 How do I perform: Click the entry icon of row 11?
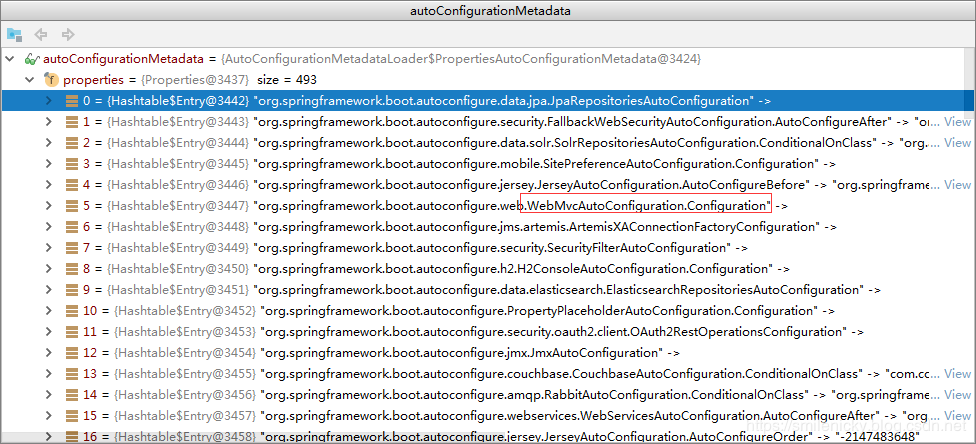click(x=72, y=332)
